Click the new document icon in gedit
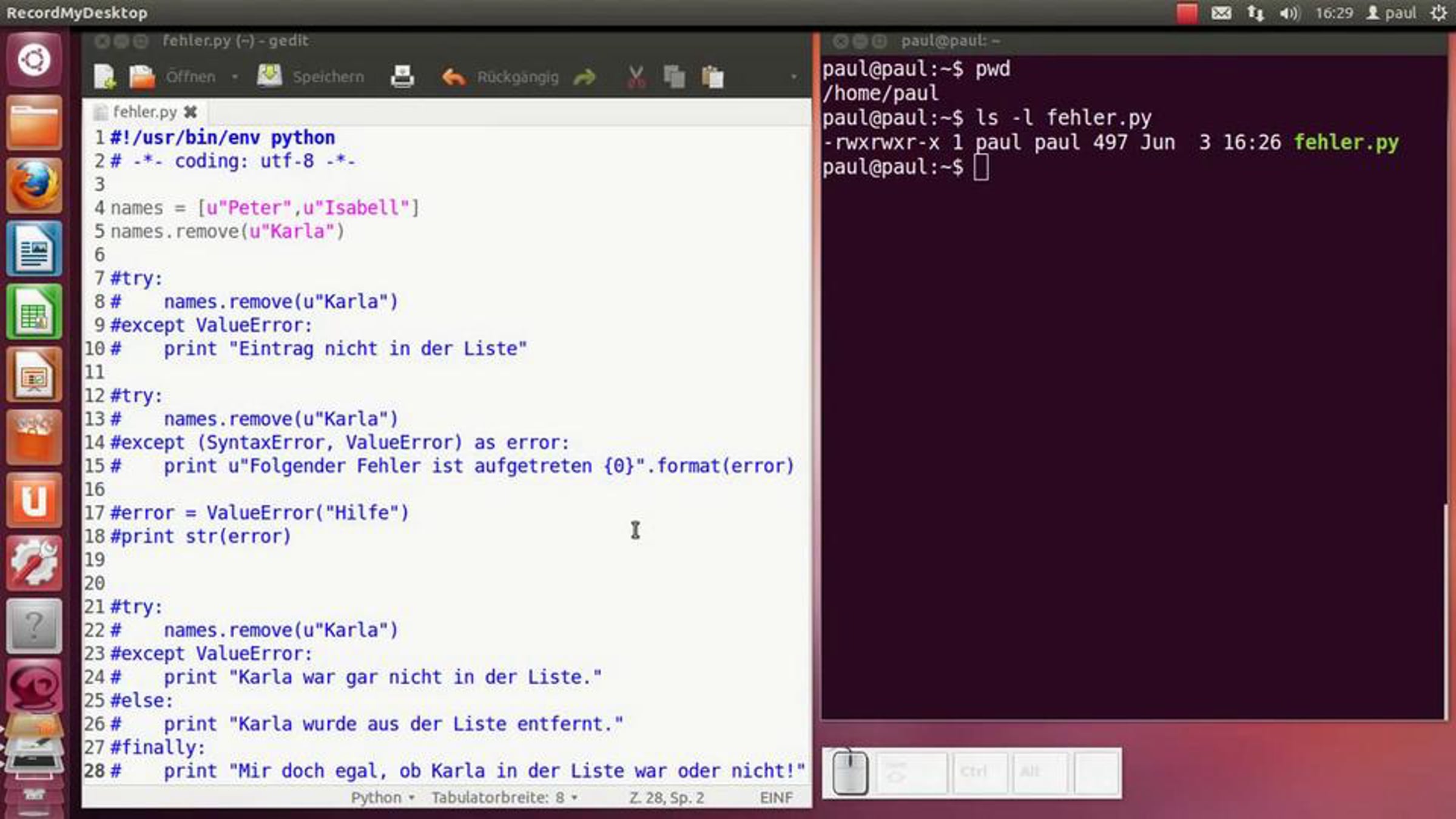 (104, 77)
